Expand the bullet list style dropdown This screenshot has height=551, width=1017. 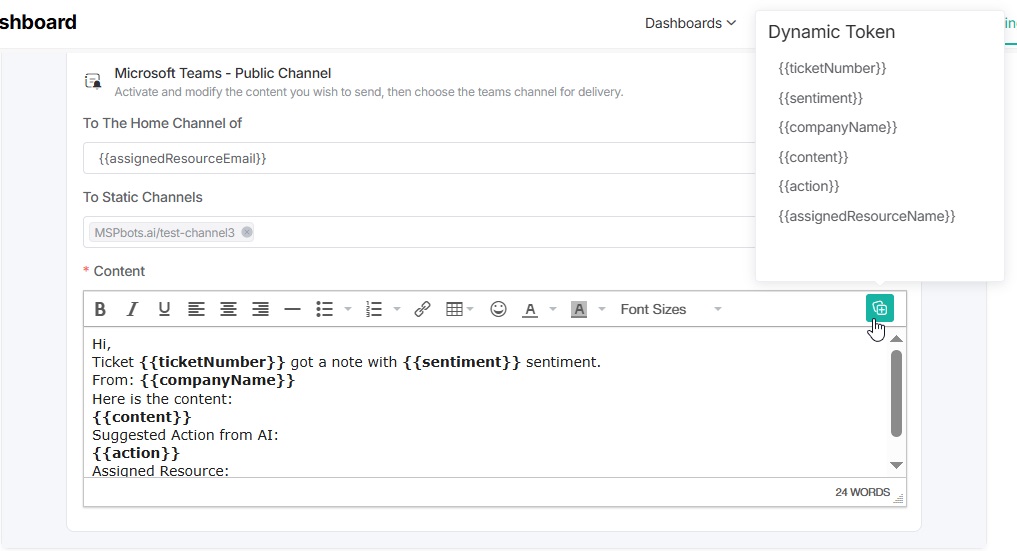[x=348, y=310]
